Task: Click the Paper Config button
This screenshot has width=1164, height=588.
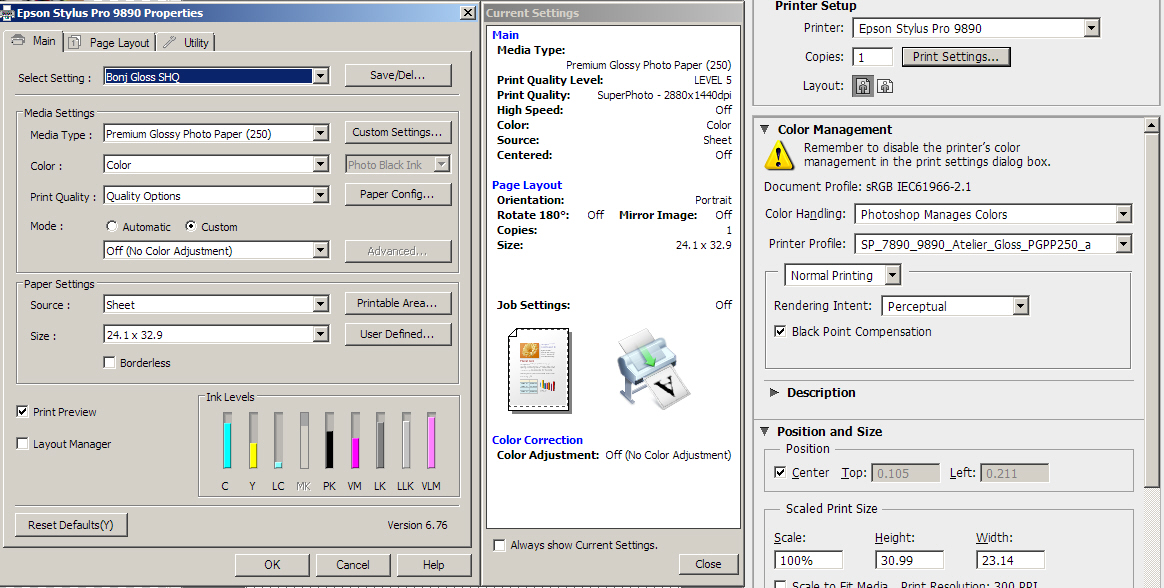Action: 397,195
